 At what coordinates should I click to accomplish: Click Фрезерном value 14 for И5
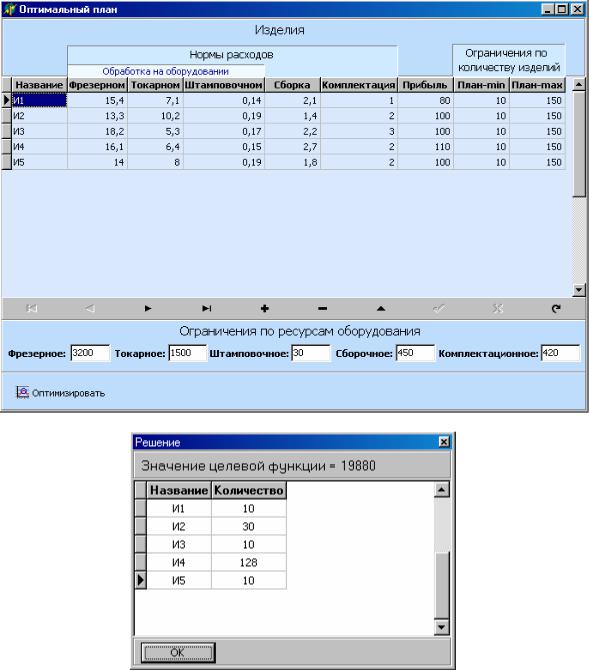pyautogui.click(x=97, y=162)
